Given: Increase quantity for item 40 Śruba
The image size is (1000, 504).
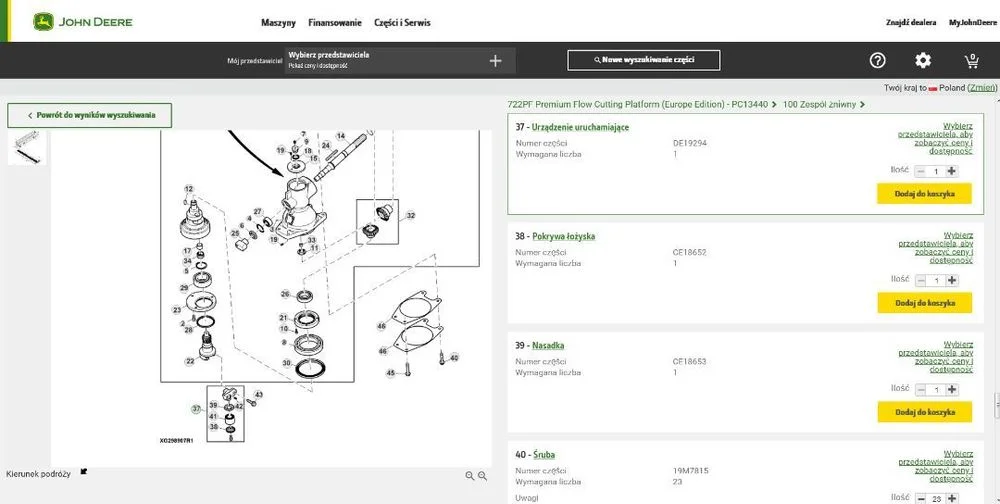Looking at the screenshot, I should click(952, 498).
